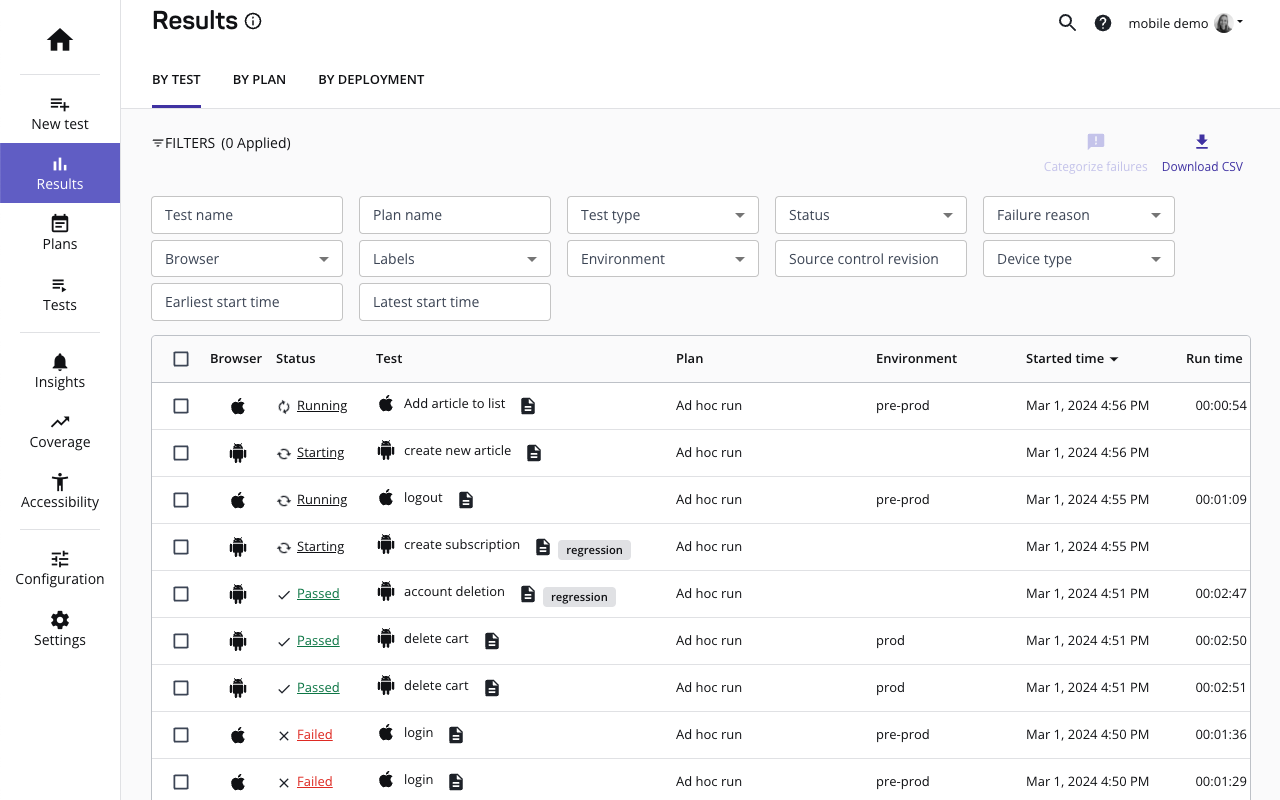Open Running status of Add article to list
Screen dimensions: 1280x800
322,406
